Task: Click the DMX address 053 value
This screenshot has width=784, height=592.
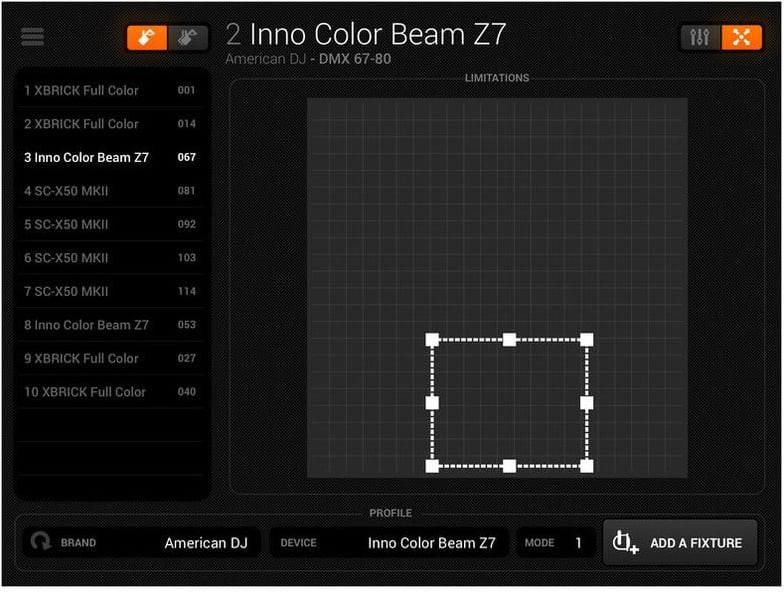Action: click(x=186, y=325)
